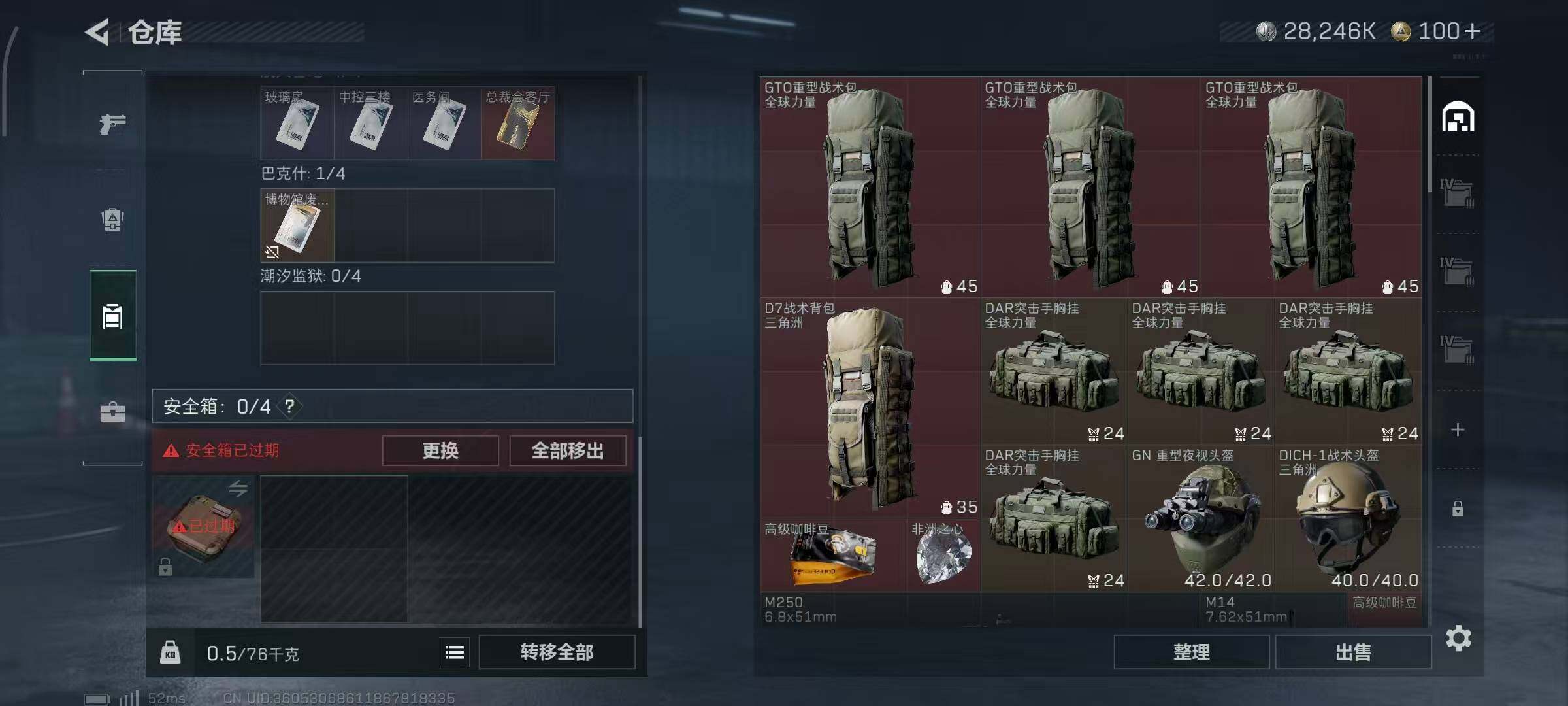This screenshot has height=706, width=1568.
Task: Click the 更换 button
Action: coord(440,450)
